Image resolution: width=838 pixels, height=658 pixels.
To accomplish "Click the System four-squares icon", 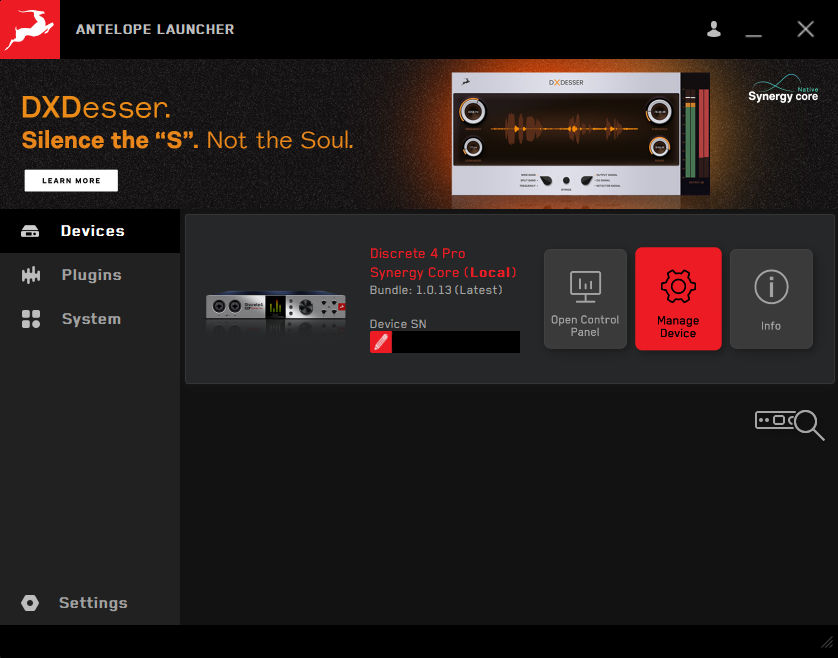I will [31, 319].
